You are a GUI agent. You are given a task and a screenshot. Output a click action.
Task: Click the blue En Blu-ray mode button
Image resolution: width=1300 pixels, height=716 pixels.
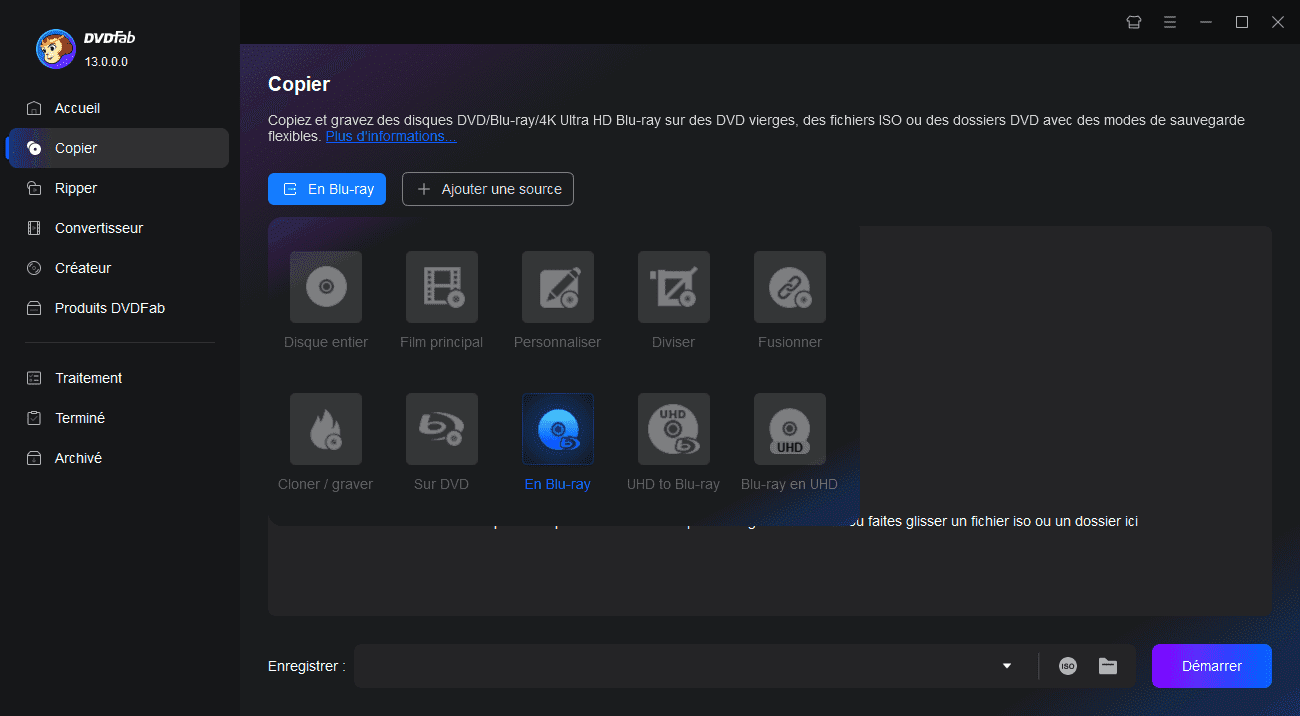click(x=327, y=189)
